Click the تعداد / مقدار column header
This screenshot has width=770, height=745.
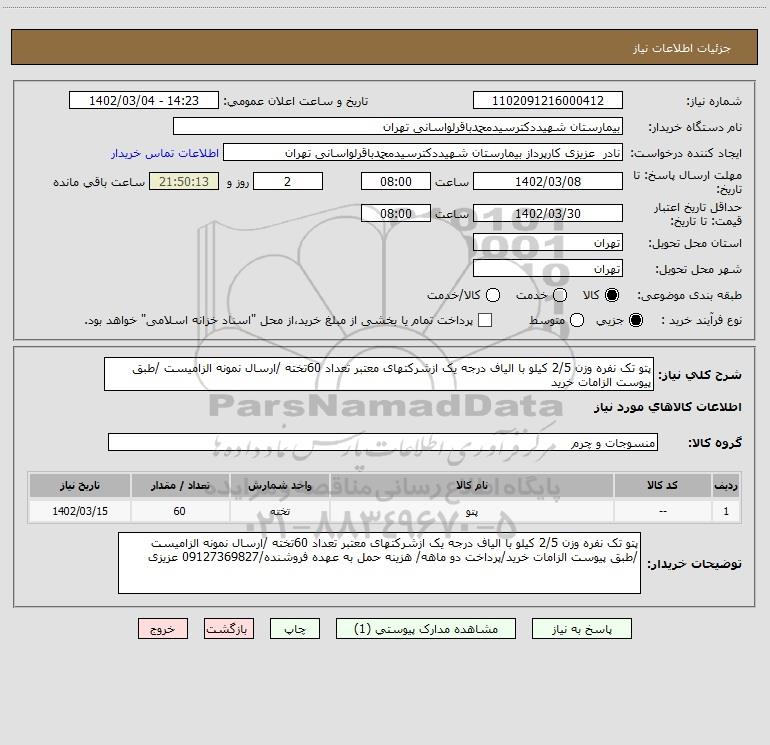[x=180, y=486]
